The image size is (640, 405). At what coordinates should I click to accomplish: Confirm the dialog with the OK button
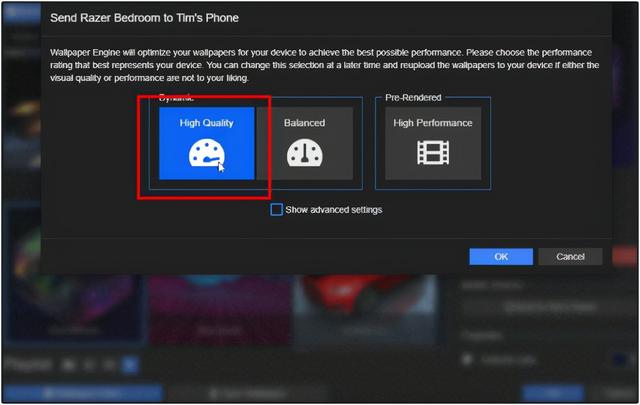click(x=501, y=256)
